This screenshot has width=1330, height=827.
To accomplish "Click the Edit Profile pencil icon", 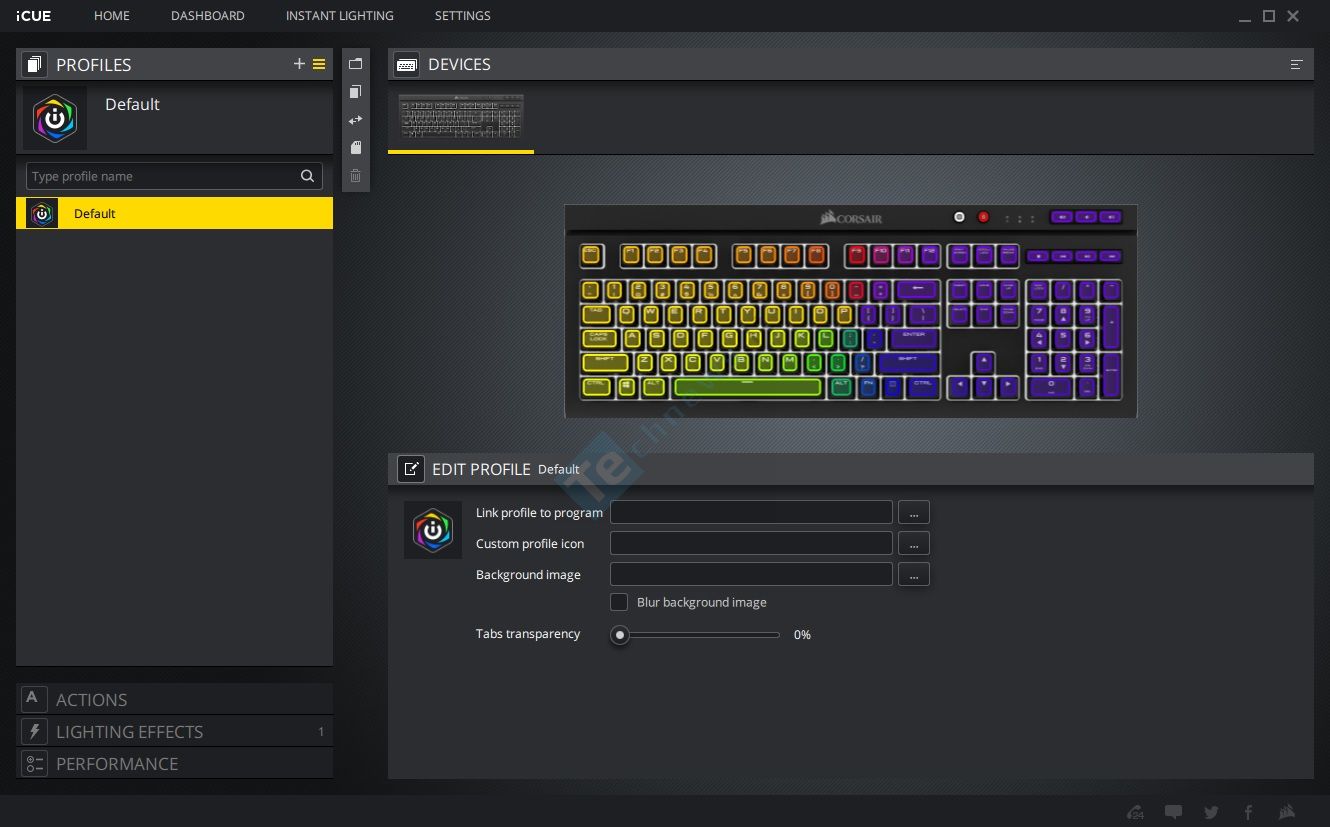I will 410,469.
